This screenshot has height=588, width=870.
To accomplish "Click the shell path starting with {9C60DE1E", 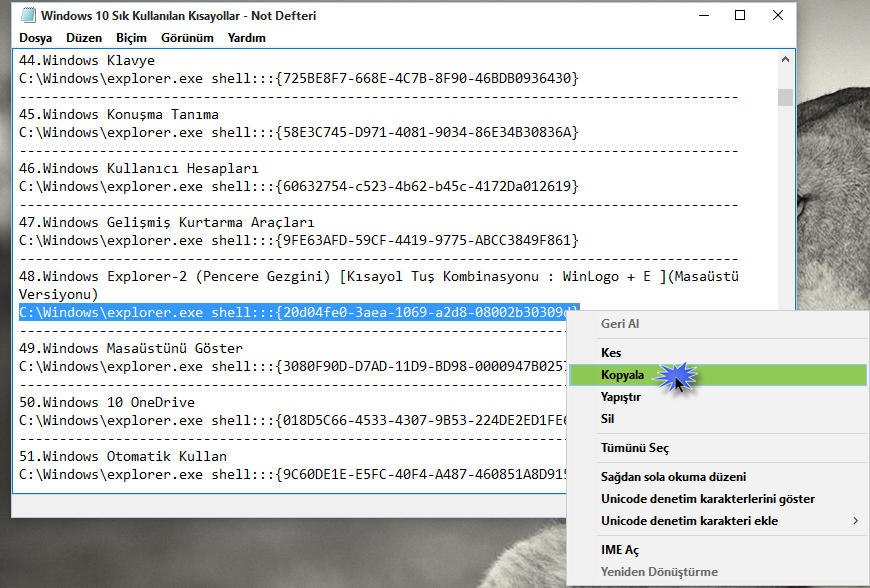I will (x=293, y=474).
